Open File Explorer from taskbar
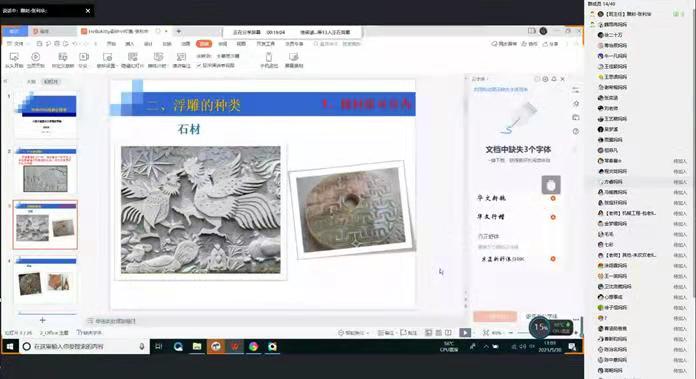Viewport: 696px width, 379px height. [x=197, y=347]
